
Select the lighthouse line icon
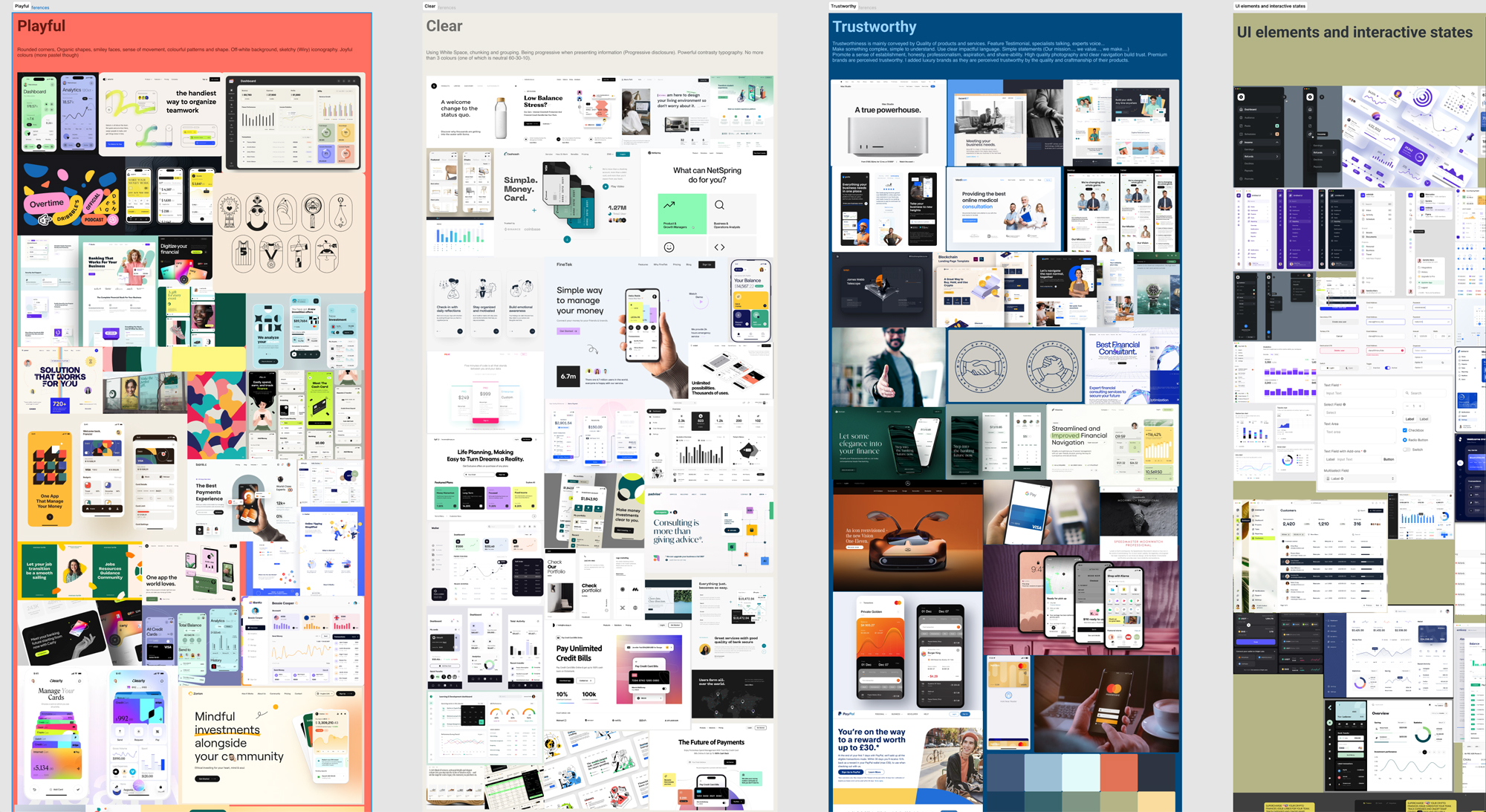(299, 253)
